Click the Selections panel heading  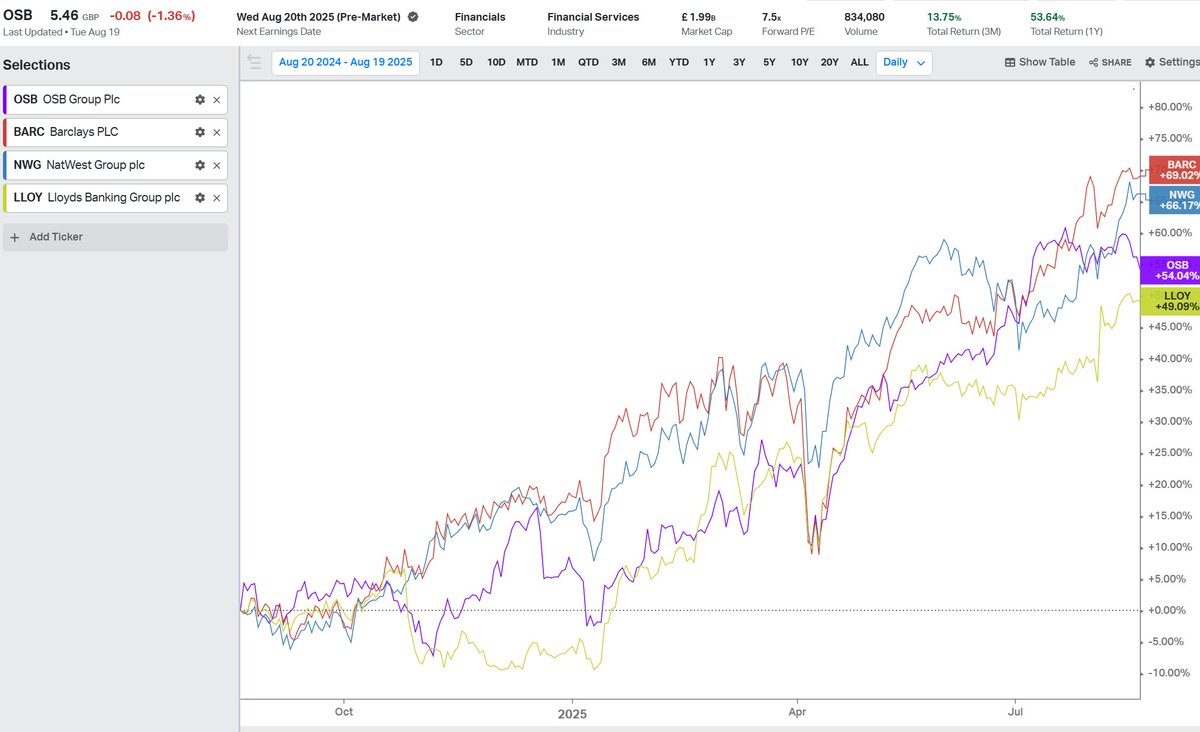point(37,65)
